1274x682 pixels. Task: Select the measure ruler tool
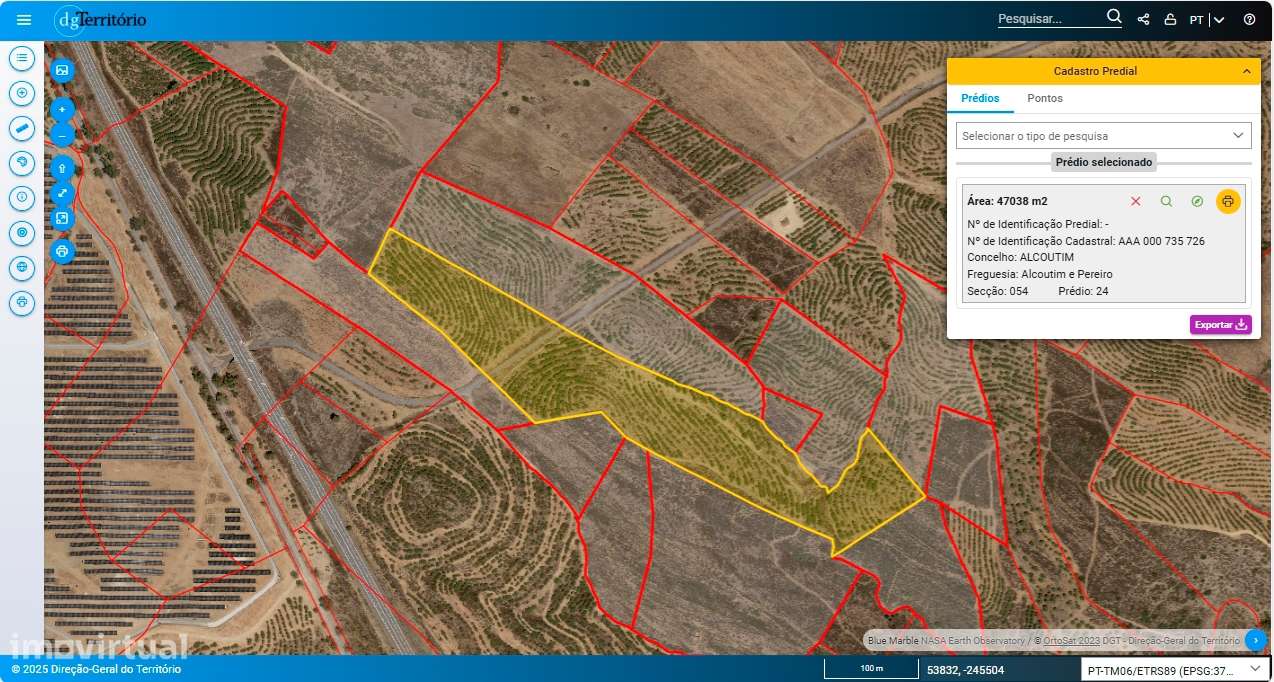(22, 128)
